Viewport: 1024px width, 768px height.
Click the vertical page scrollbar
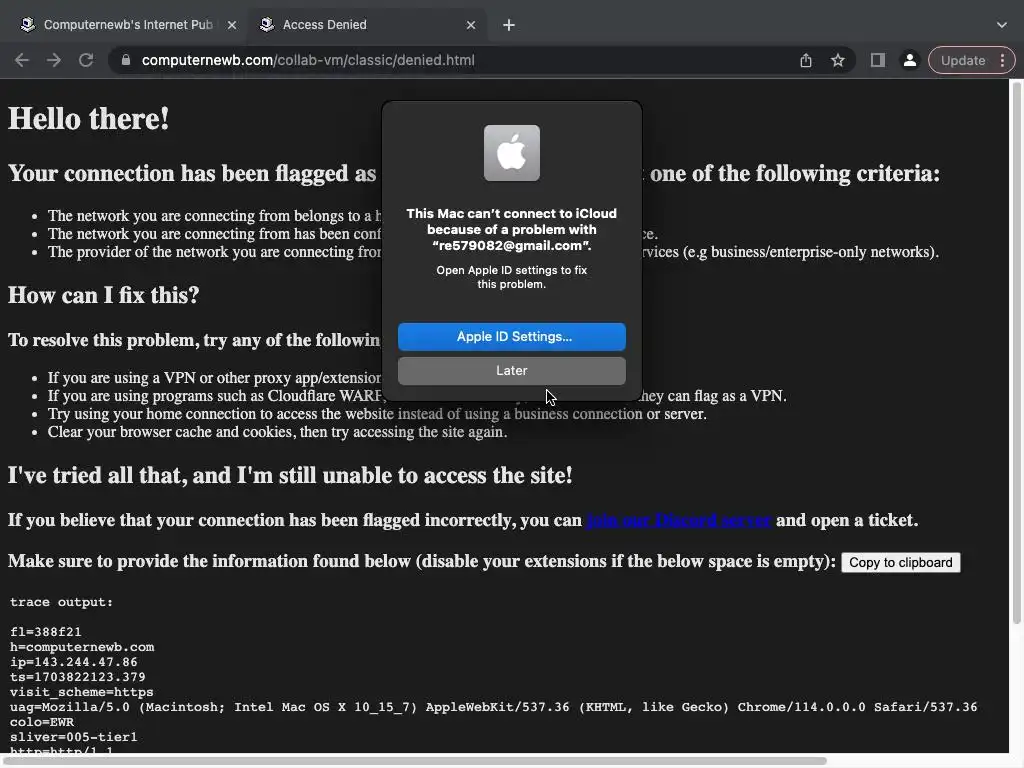(x=1017, y=353)
